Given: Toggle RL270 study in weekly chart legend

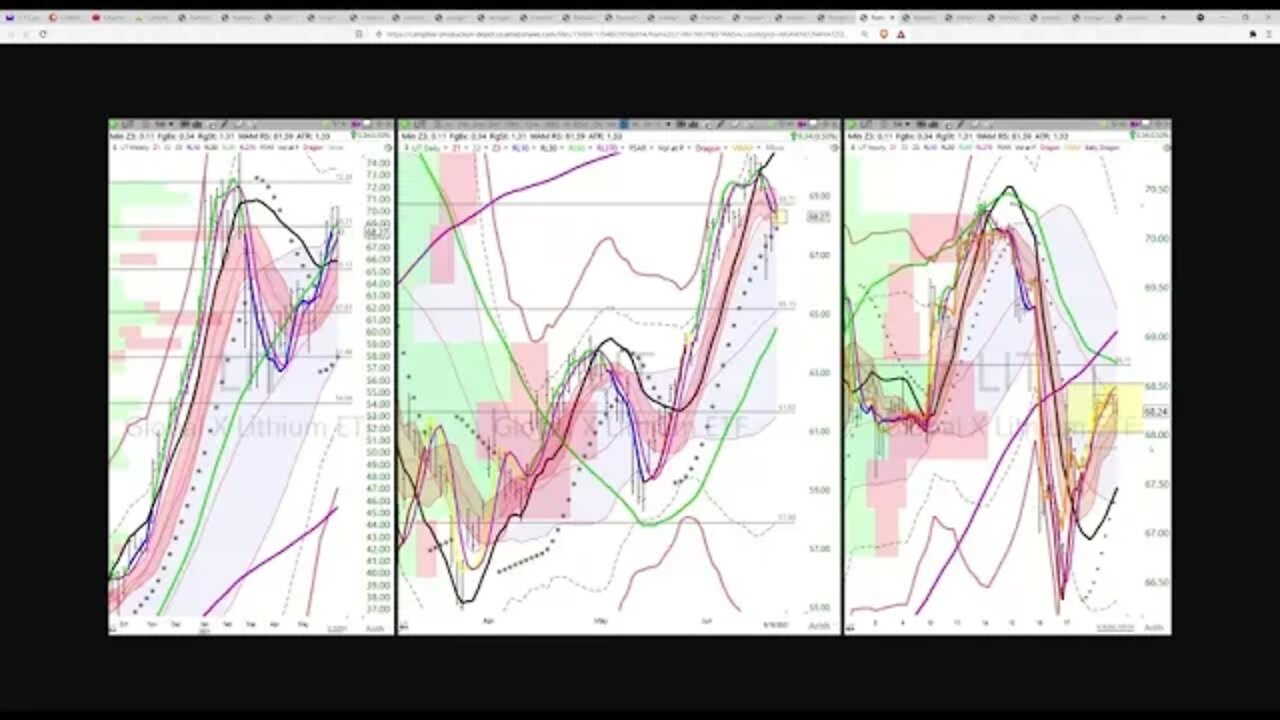Looking at the screenshot, I should pos(248,147).
